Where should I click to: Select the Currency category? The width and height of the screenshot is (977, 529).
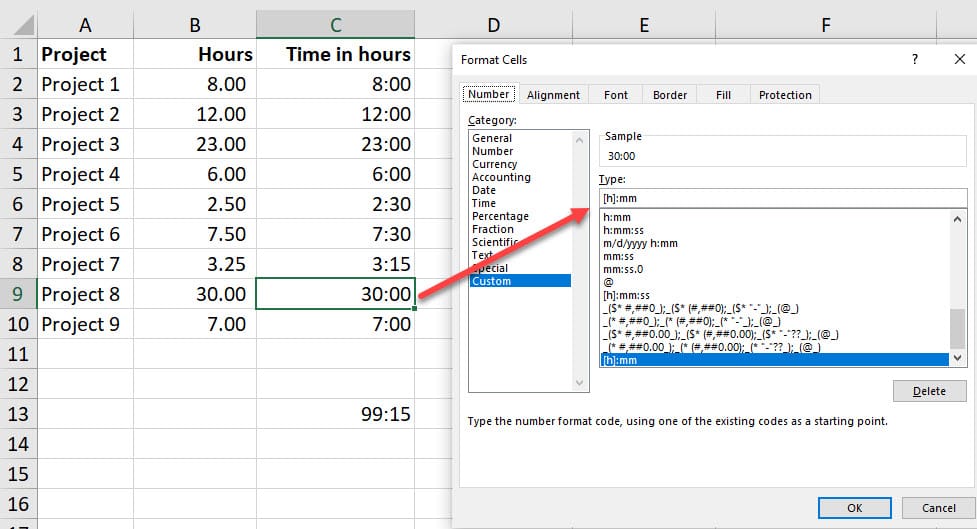(x=494, y=164)
